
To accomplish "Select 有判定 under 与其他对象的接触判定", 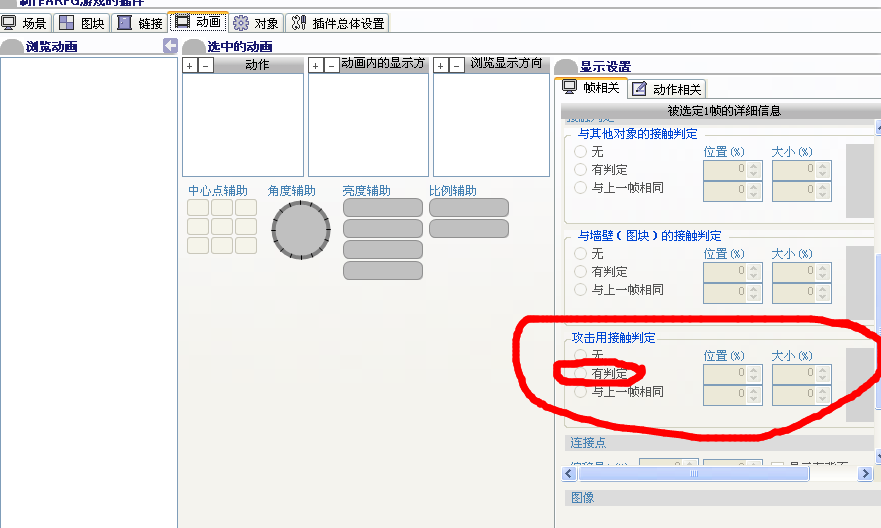I will 580,170.
